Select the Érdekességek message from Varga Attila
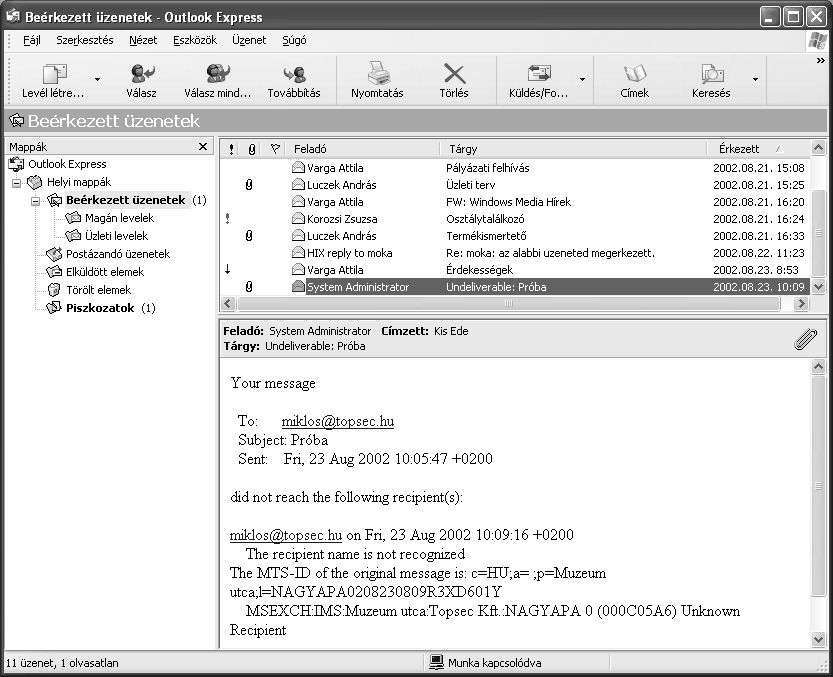Screen dimensions: 833x677 515,270
